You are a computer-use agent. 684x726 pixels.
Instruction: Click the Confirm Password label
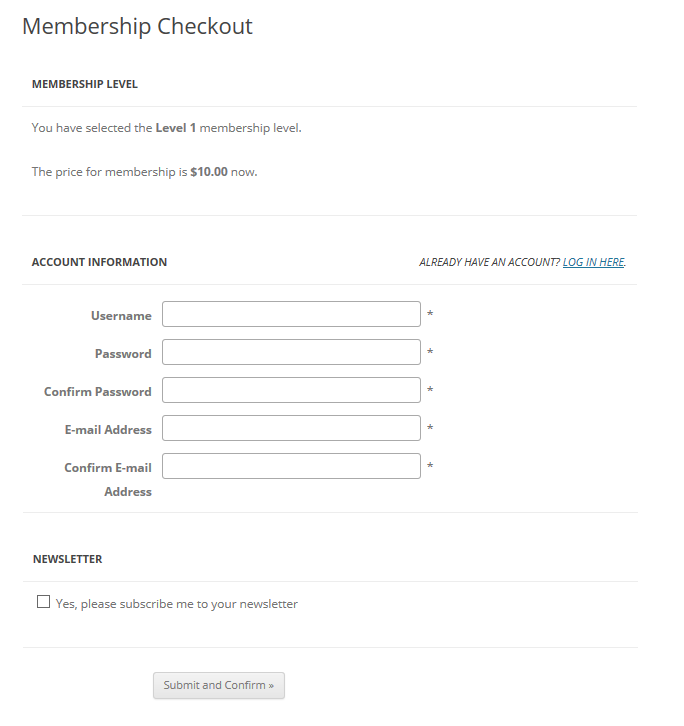(x=98, y=392)
